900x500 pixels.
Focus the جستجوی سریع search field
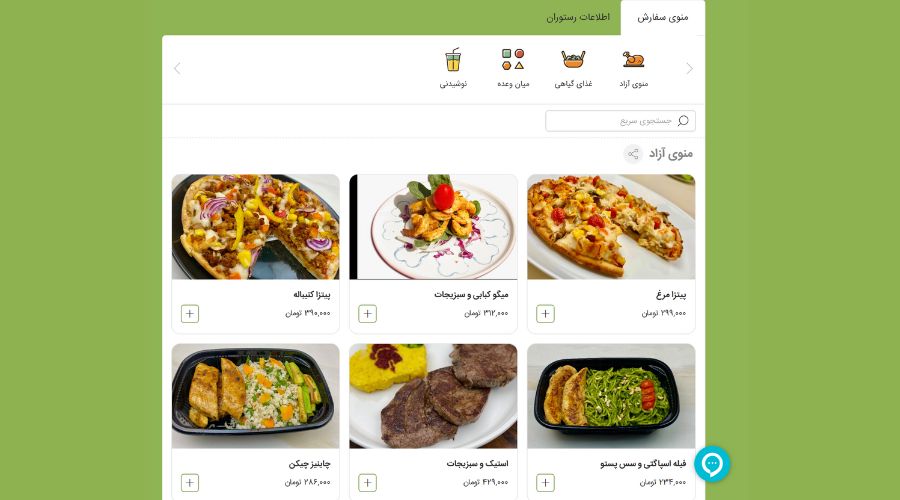tap(620, 121)
